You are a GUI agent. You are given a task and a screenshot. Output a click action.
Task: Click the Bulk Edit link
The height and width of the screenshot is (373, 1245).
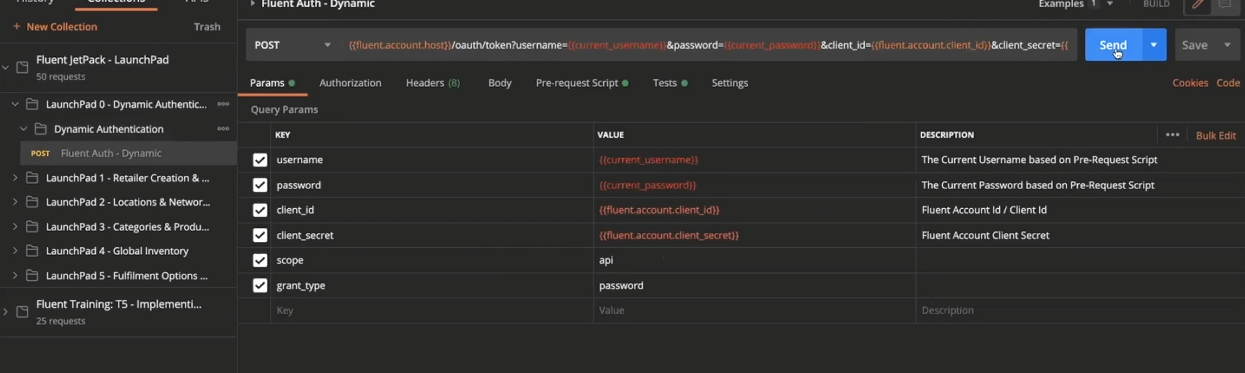1216,135
